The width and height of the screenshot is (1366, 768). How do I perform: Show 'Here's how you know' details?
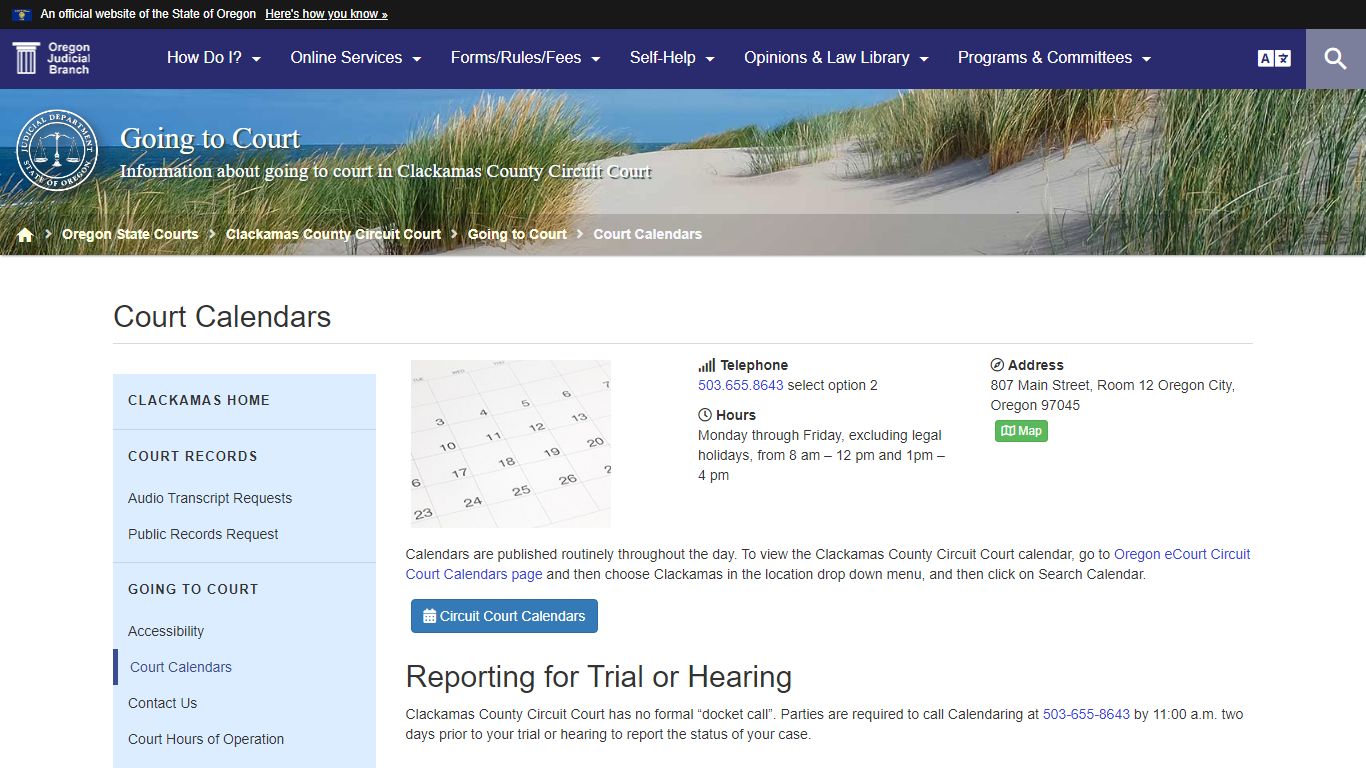coord(326,14)
